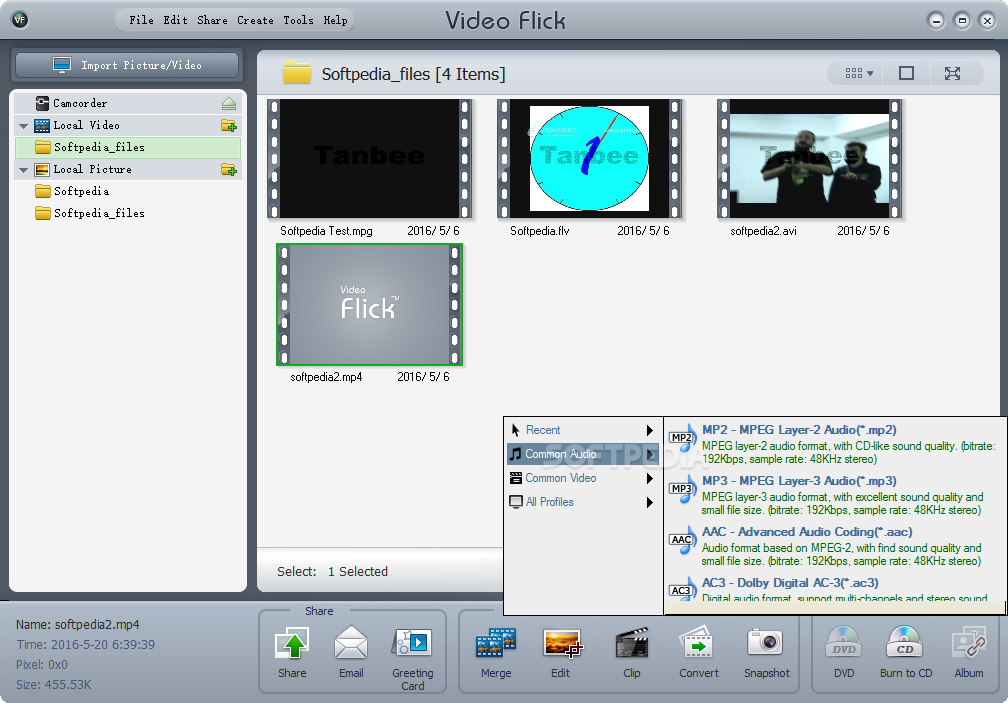Open the Tools menu
Viewport: 1008px width, 703px height.
pos(298,20)
